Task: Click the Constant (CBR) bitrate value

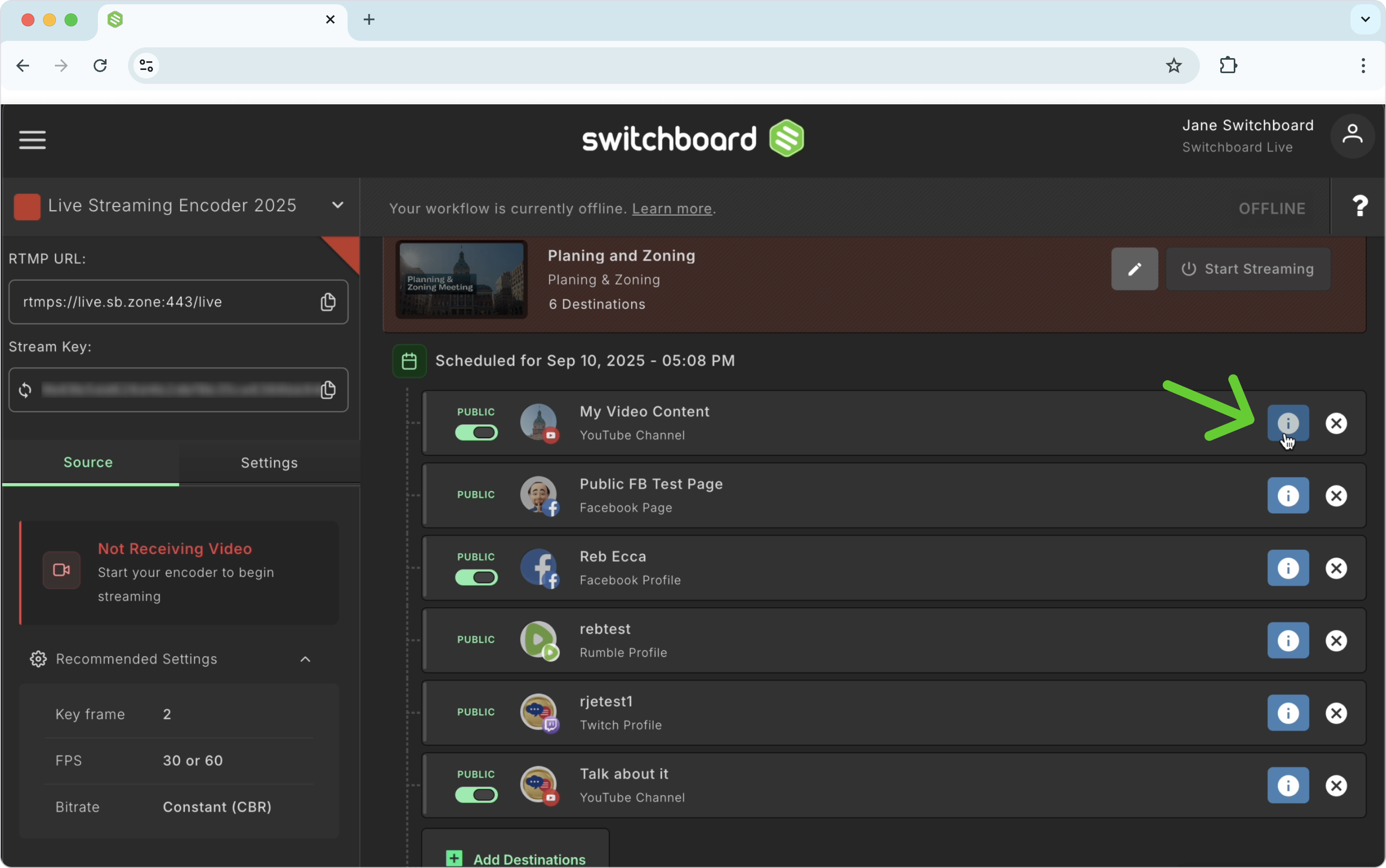Action: 217,807
